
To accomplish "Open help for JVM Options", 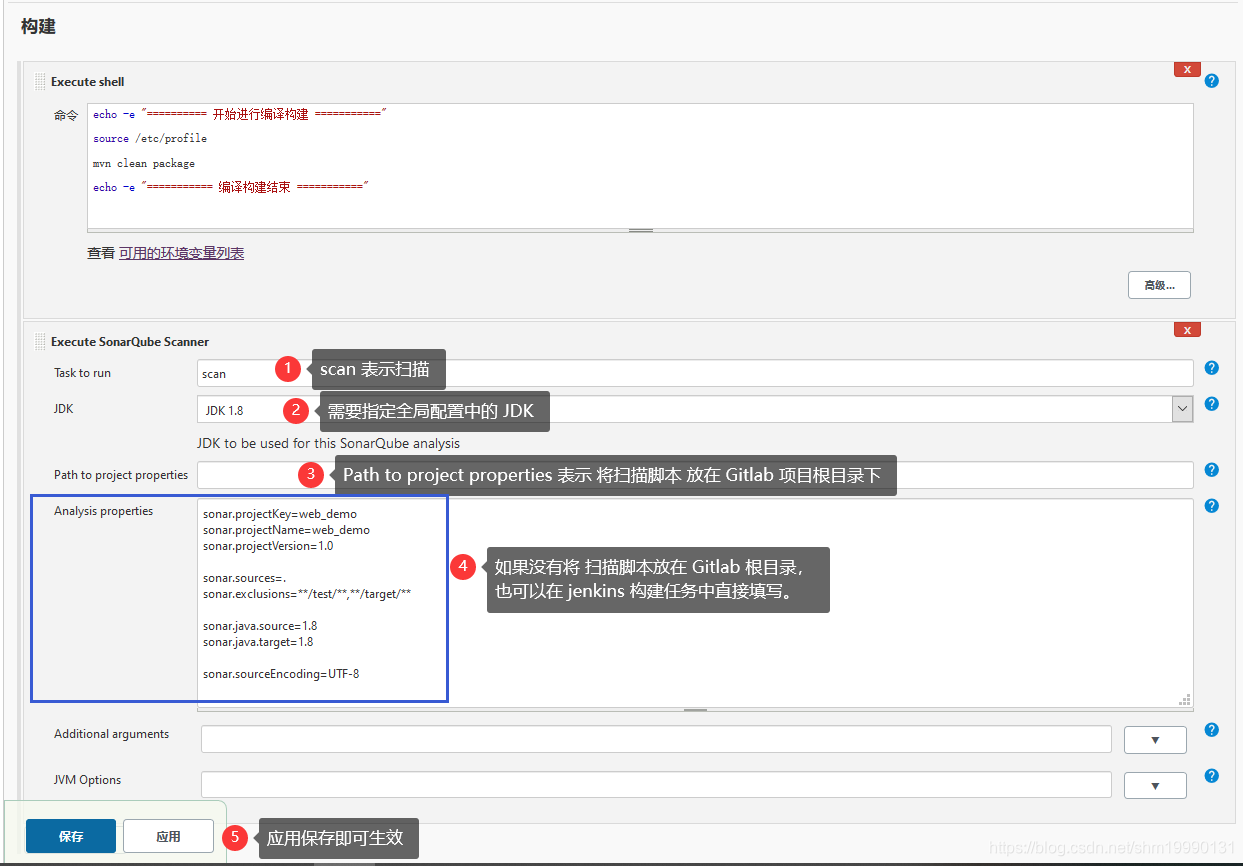I will tap(1212, 776).
